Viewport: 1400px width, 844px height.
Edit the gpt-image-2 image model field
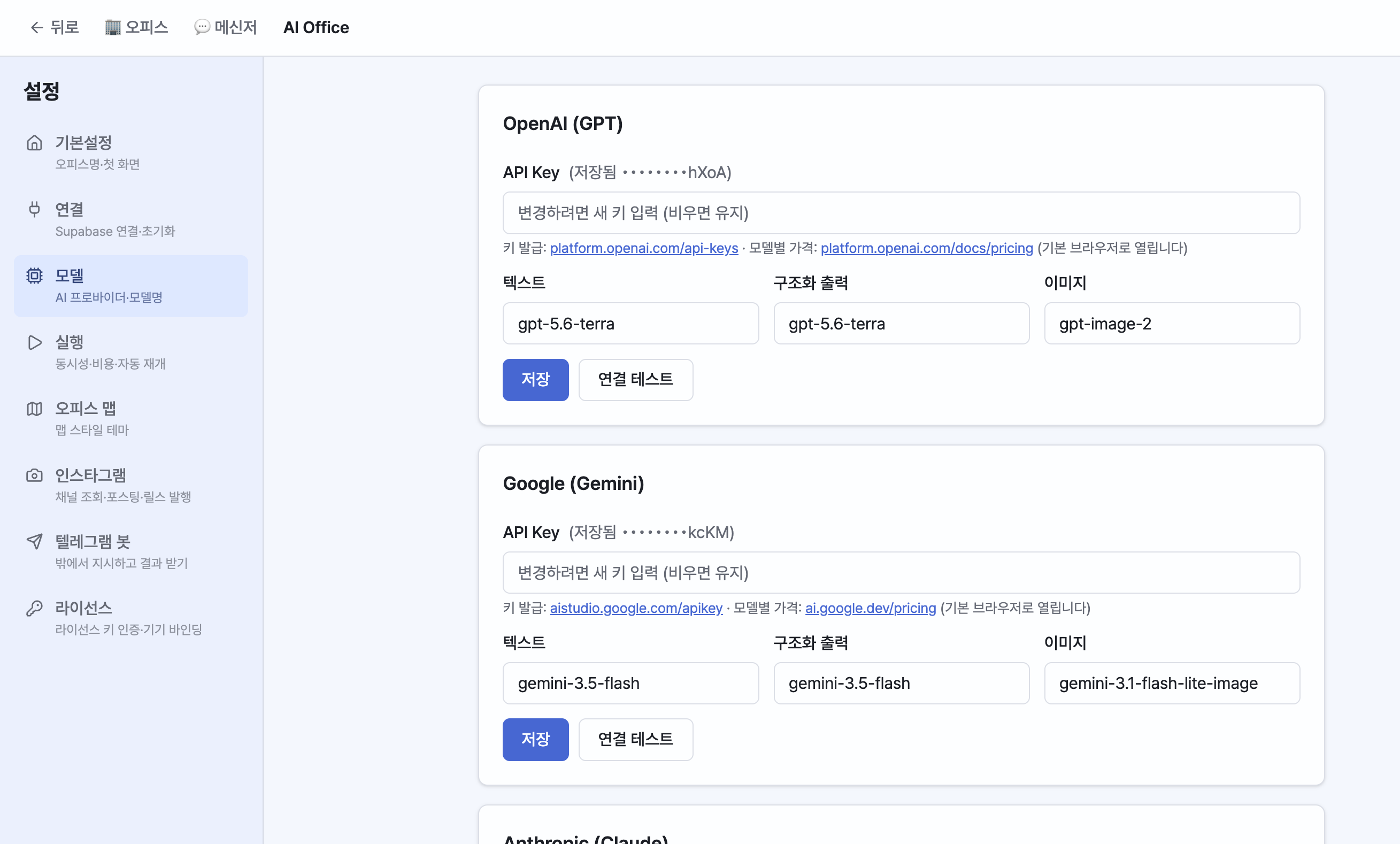1172,324
